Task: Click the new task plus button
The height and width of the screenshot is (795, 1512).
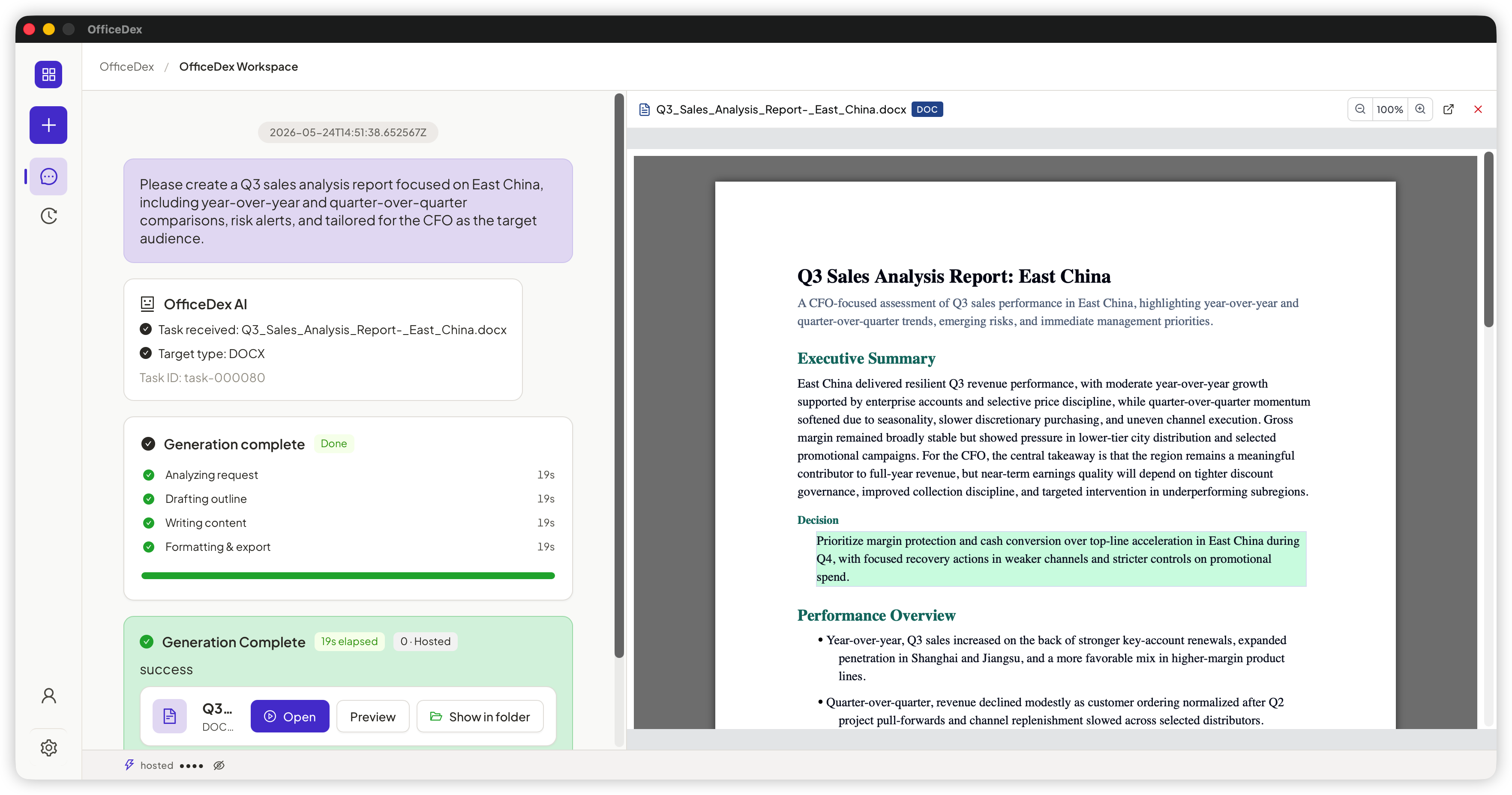Action: (x=49, y=125)
